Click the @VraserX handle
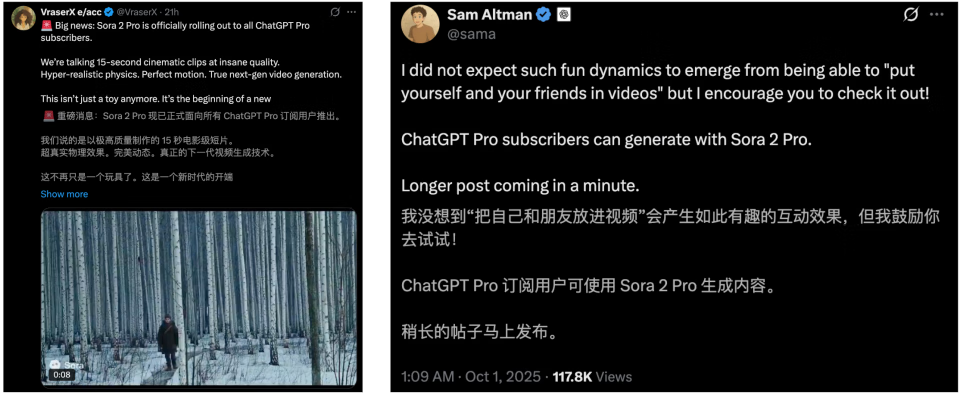 click(x=135, y=12)
